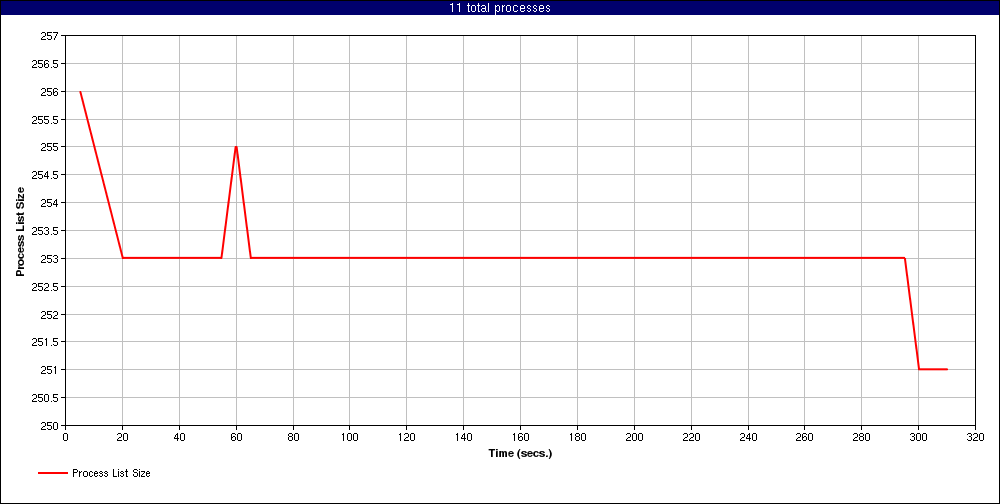The height and width of the screenshot is (504, 1000).
Task: Click the vertical 'Process List Size' axis title
Action: tap(20, 230)
